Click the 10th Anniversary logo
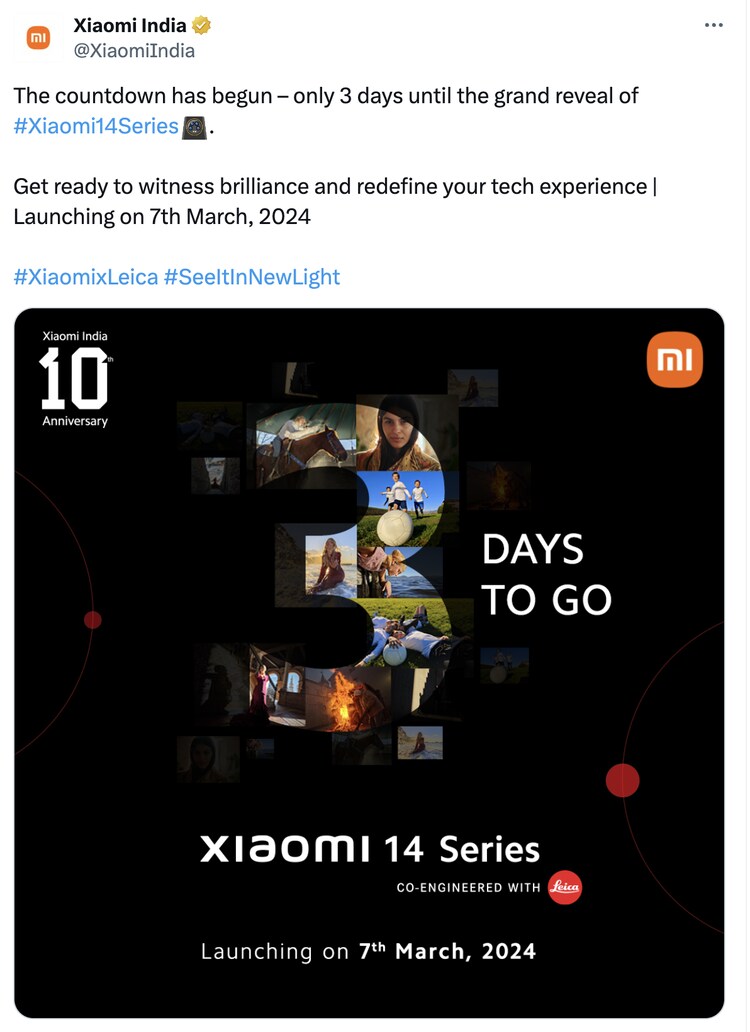The height and width of the screenshot is (1032, 750). (75, 378)
